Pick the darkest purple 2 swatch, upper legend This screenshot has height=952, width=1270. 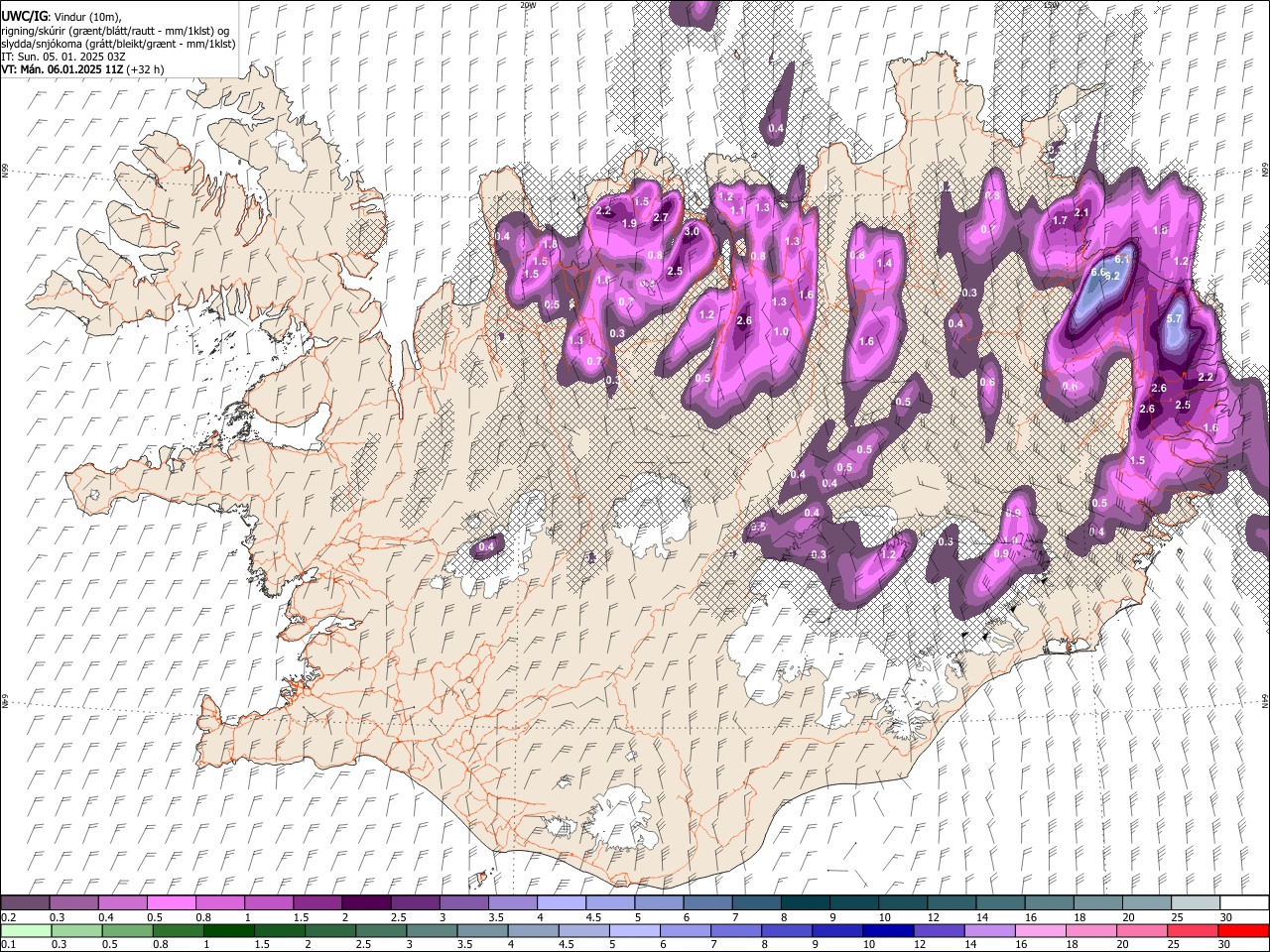click(366, 903)
